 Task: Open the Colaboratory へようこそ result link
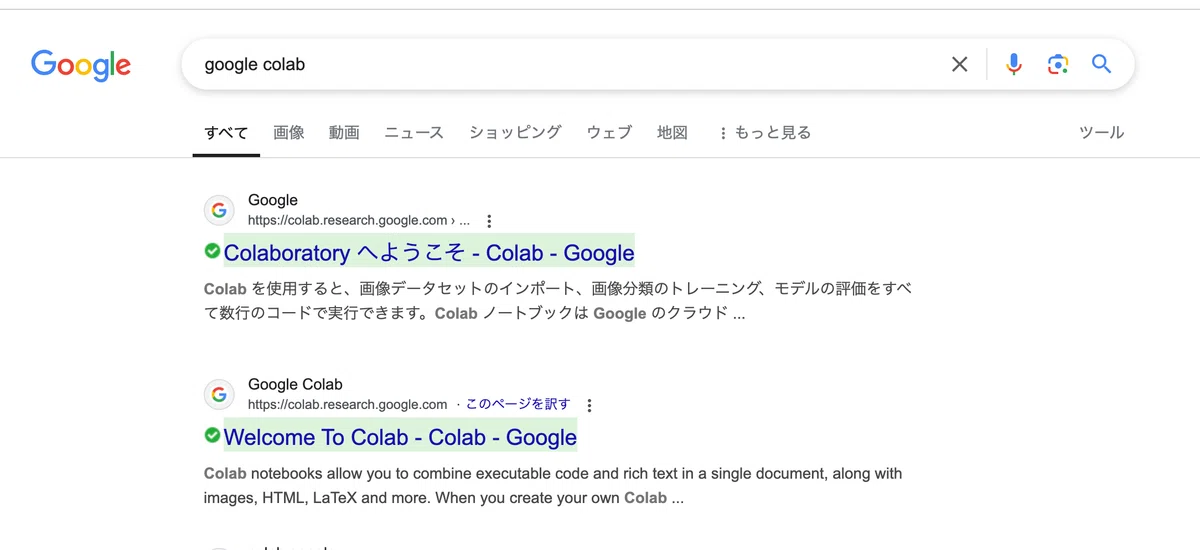(x=429, y=253)
